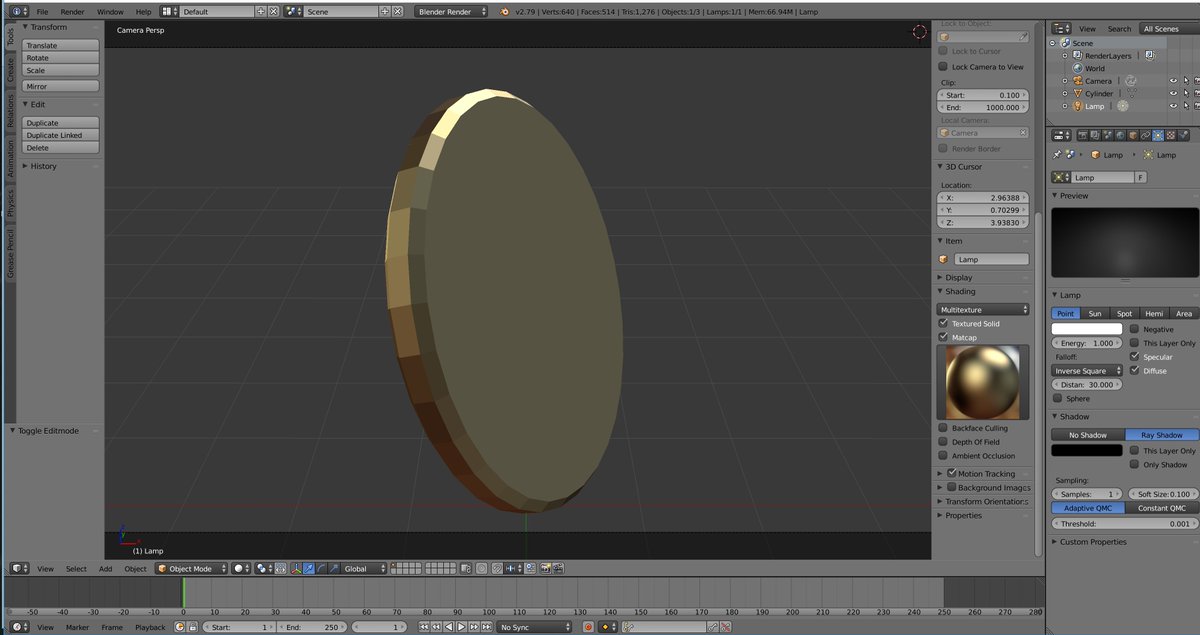Image resolution: width=1200 pixels, height=635 pixels.
Task: Select the Matcap sphere thumbnail
Action: click(x=983, y=382)
